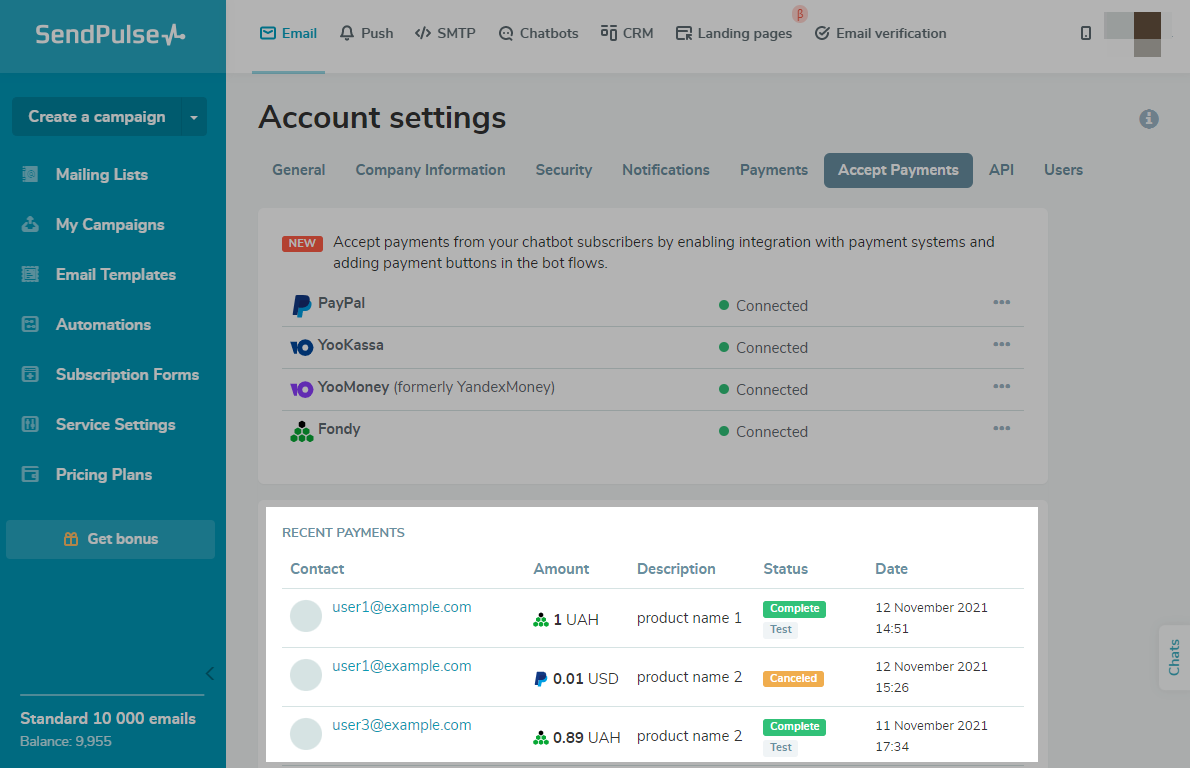Open the Chats side panel

tap(1174, 657)
